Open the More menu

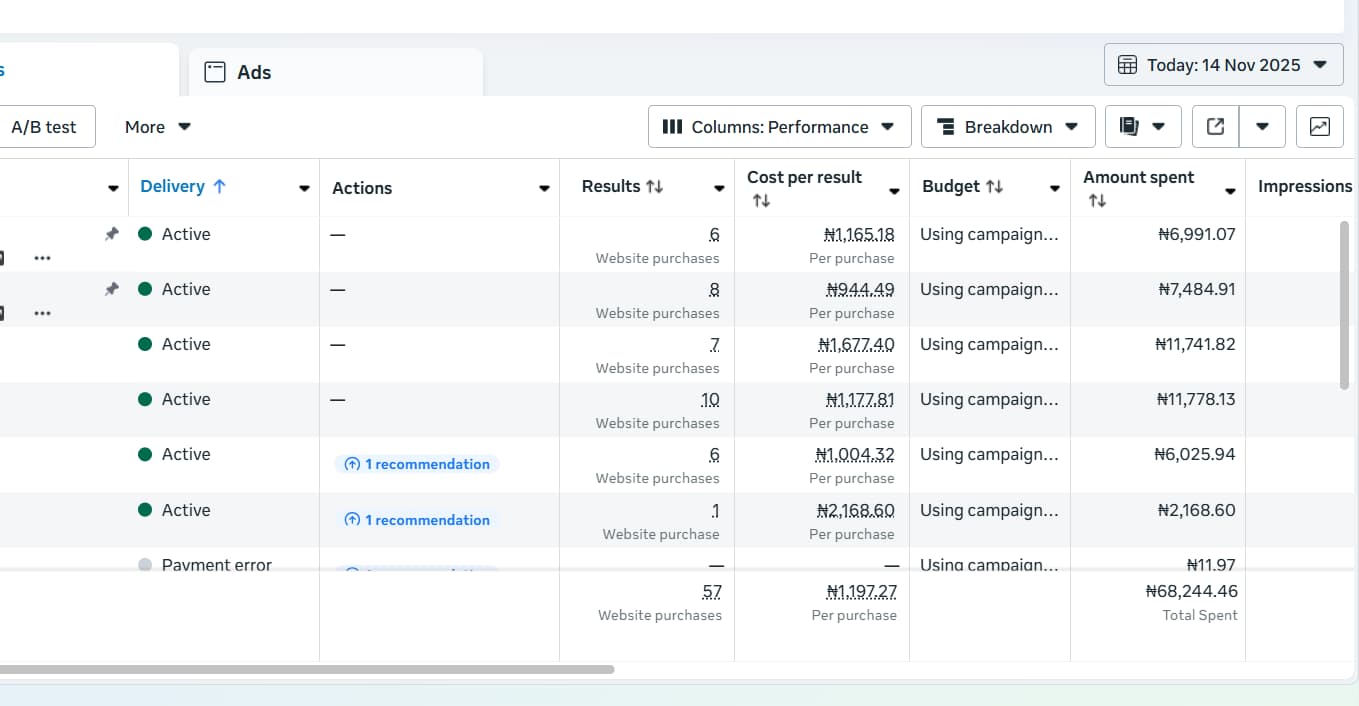click(157, 127)
